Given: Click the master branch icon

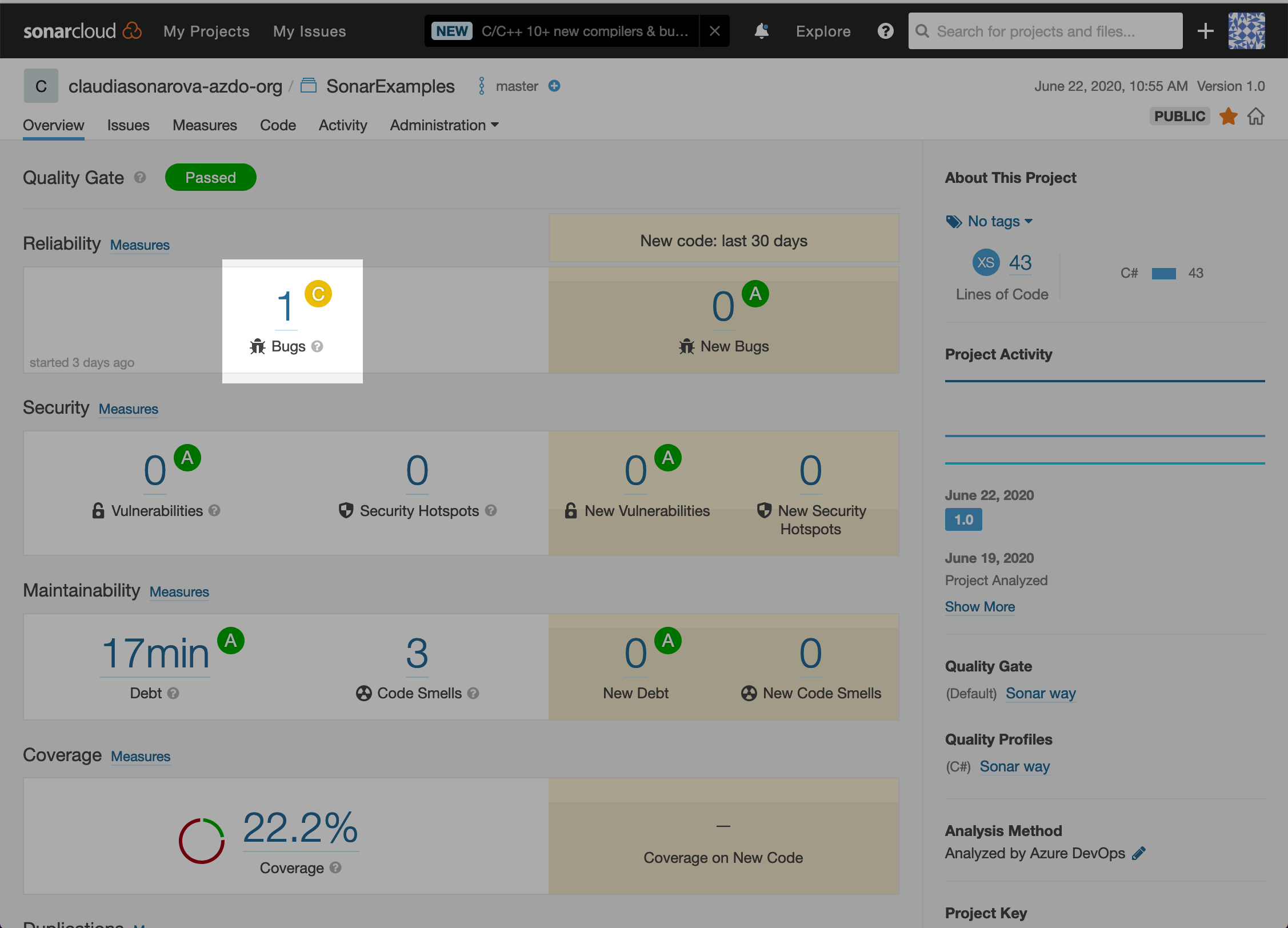Looking at the screenshot, I should tap(481, 86).
